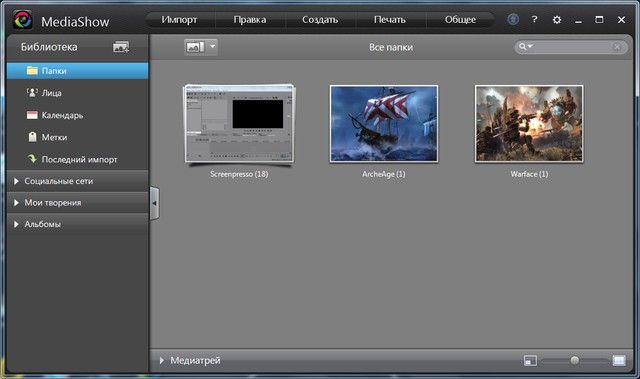The width and height of the screenshot is (640, 379).
Task: Click the face-detection icon next to Лица
Action: pos(32,93)
